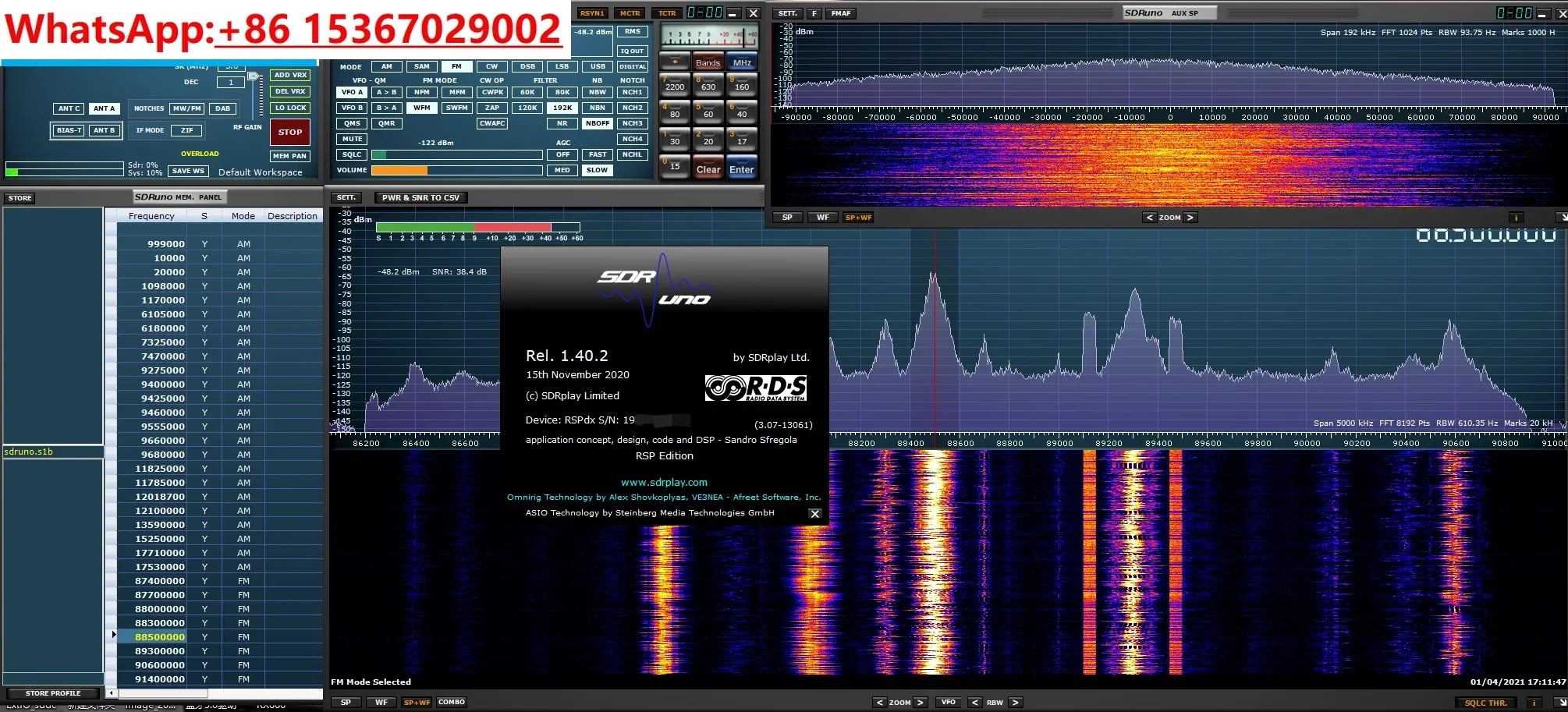Enable the SQLC squelch toggle
Screen dimensions: 1568x712
(x=352, y=154)
